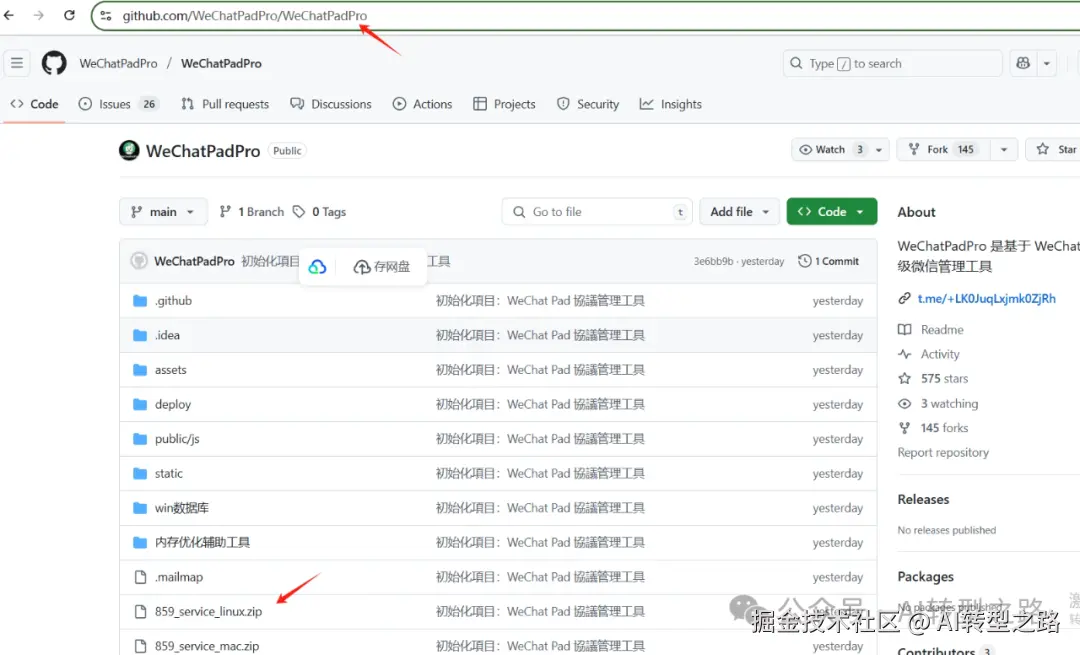The image size is (1080, 655).
Task: Focus the 'Go to file' search field
Action: pyautogui.click(x=597, y=211)
